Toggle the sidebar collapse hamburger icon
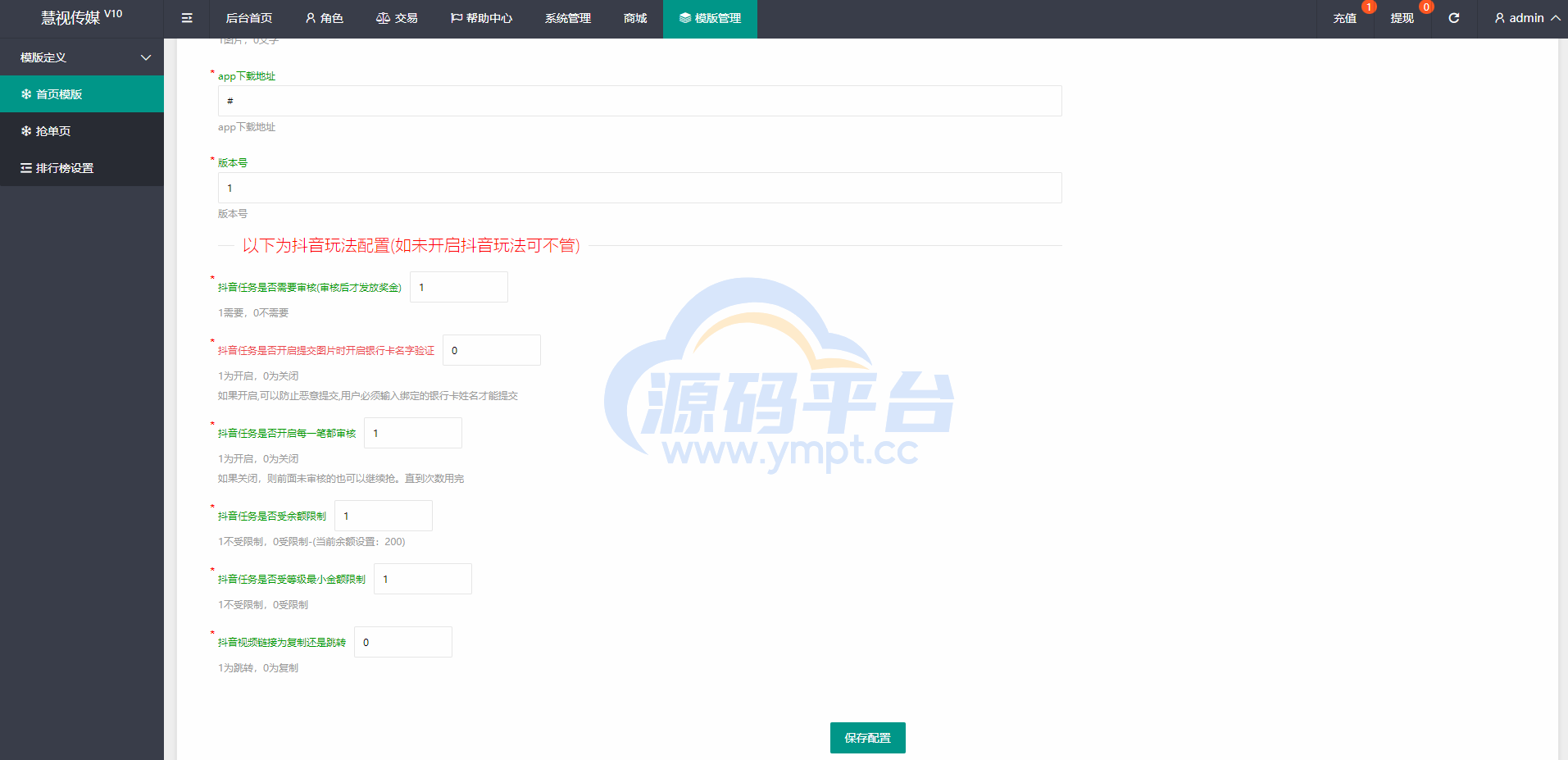1568x760 pixels. point(187,18)
